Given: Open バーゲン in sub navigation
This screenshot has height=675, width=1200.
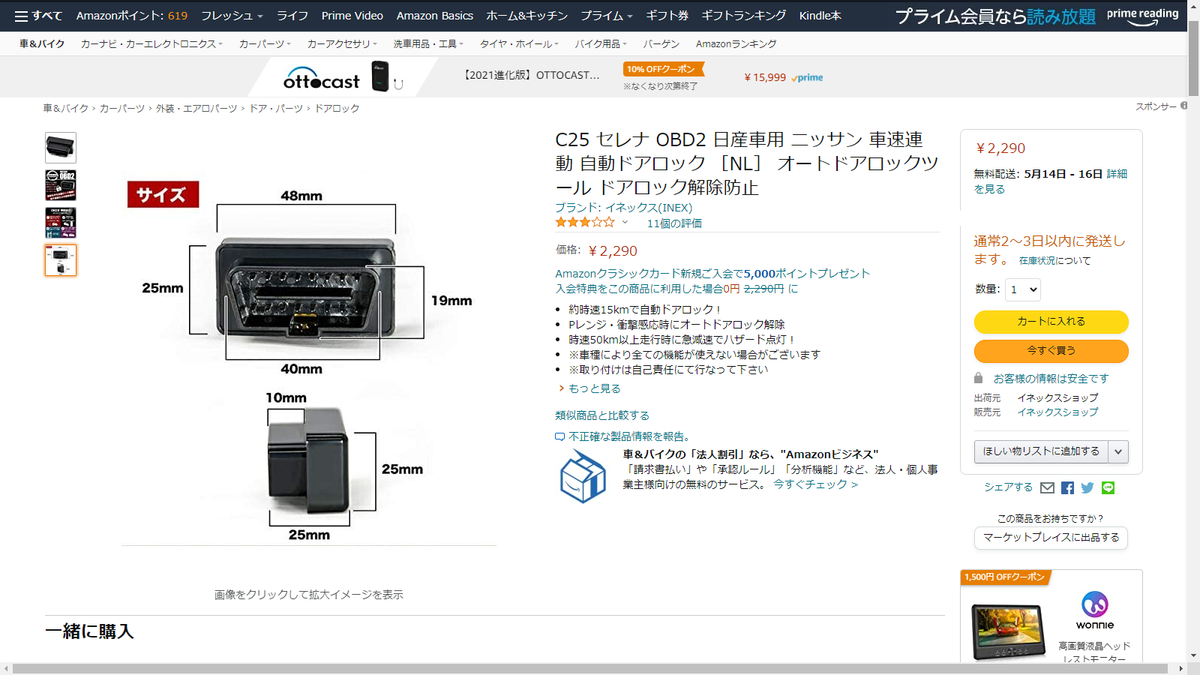Looking at the screenshot, I should 661,44.
